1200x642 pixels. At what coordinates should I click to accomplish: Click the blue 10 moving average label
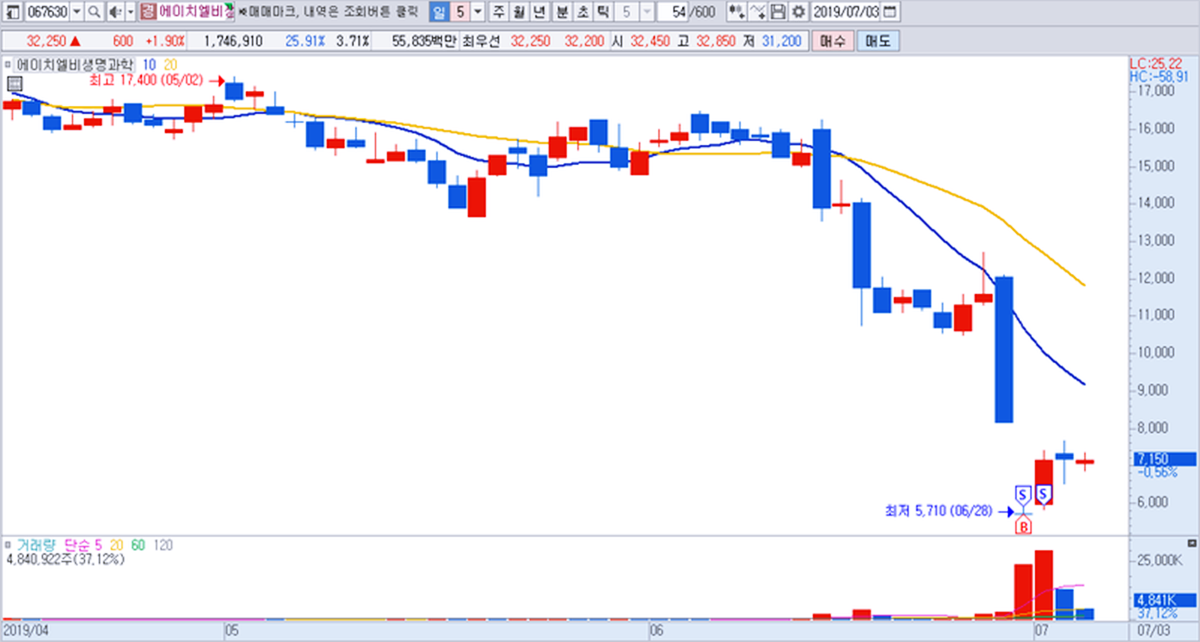click(149, 63)
